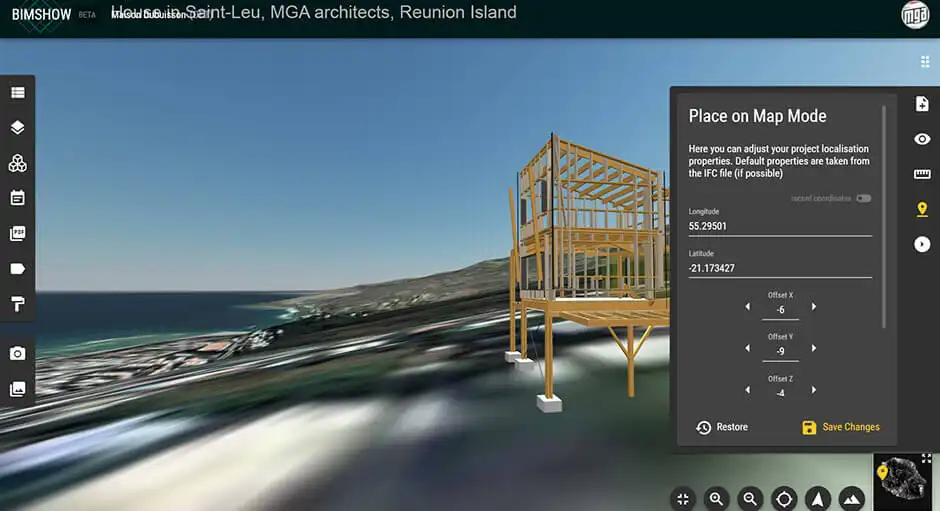Open the tags label icon
Image resolution: width=940 pixels, height=511 pixels.
(x=17, y=269)
